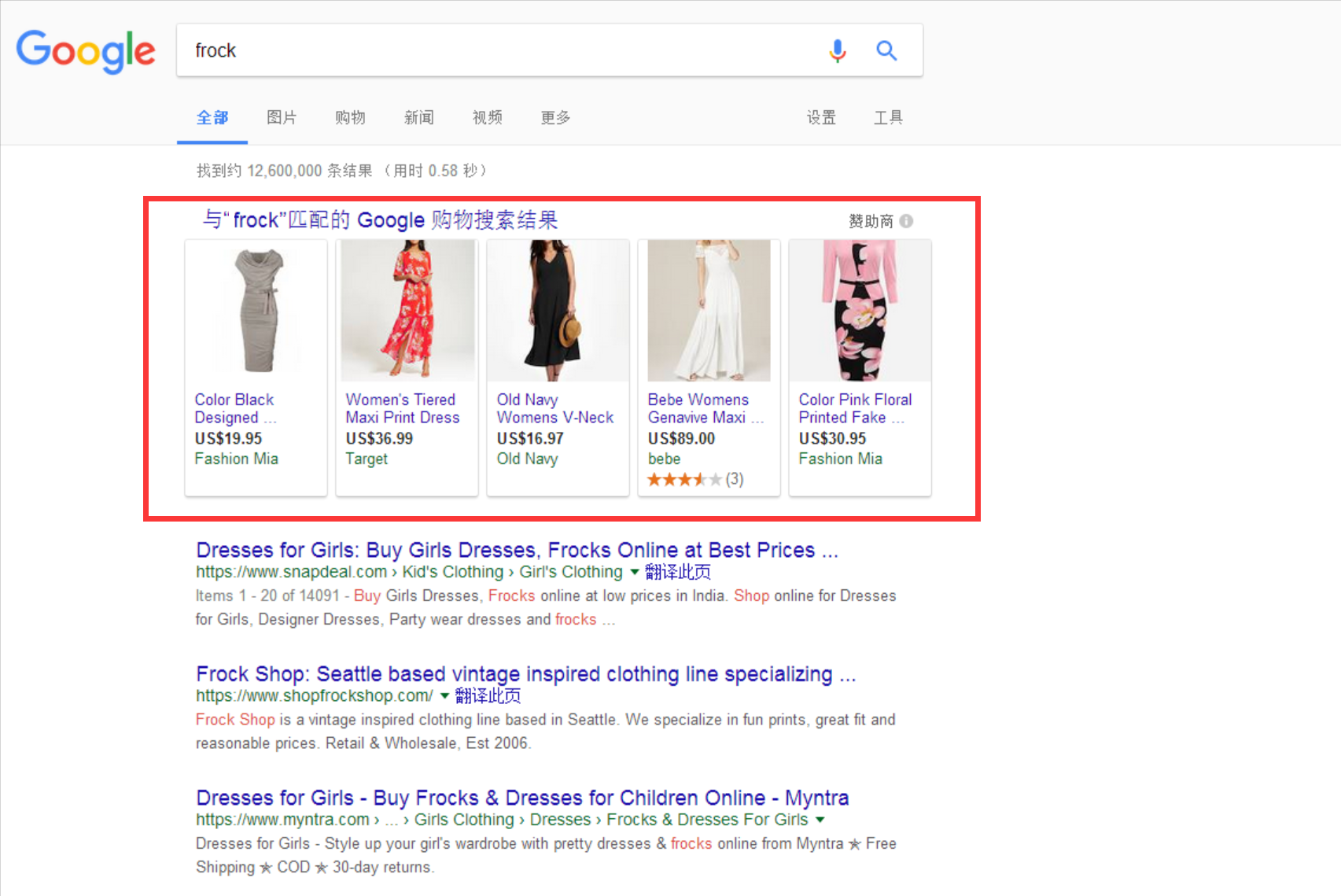Image resolution: width=1341 pixels, height=896 pixels.
Task: Expand Myntra result URL dropdown arrow
Action: [x=820, y=820]
